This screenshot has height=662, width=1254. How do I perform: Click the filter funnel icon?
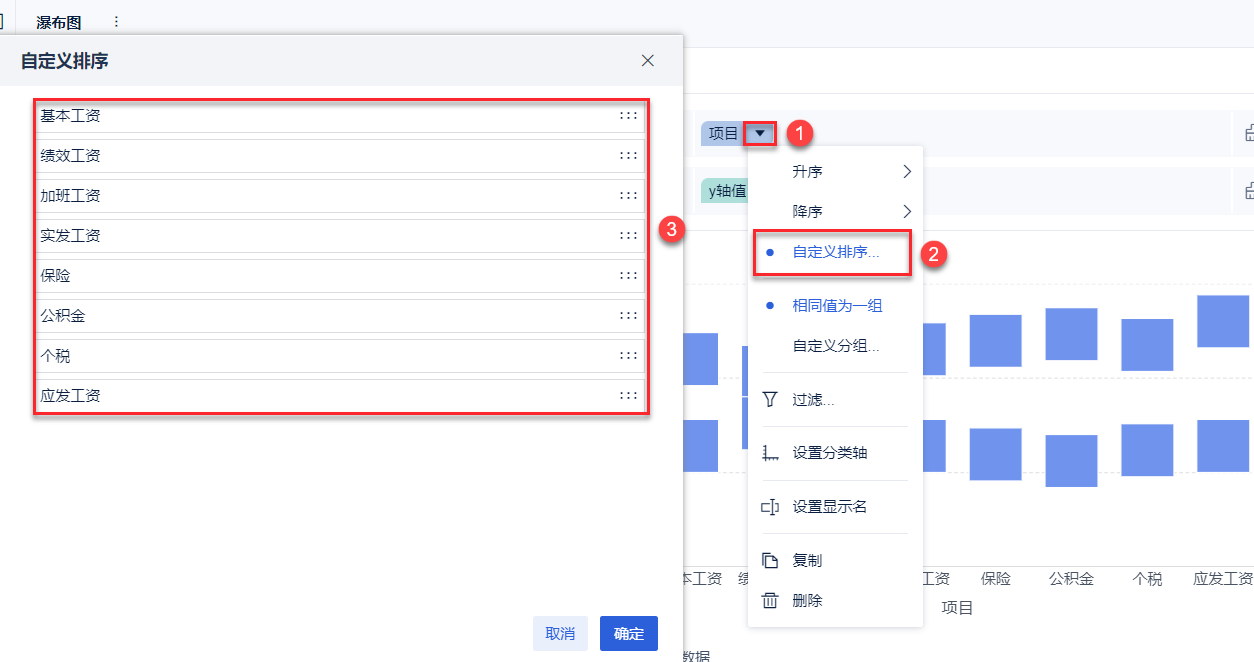coord(770,400)
